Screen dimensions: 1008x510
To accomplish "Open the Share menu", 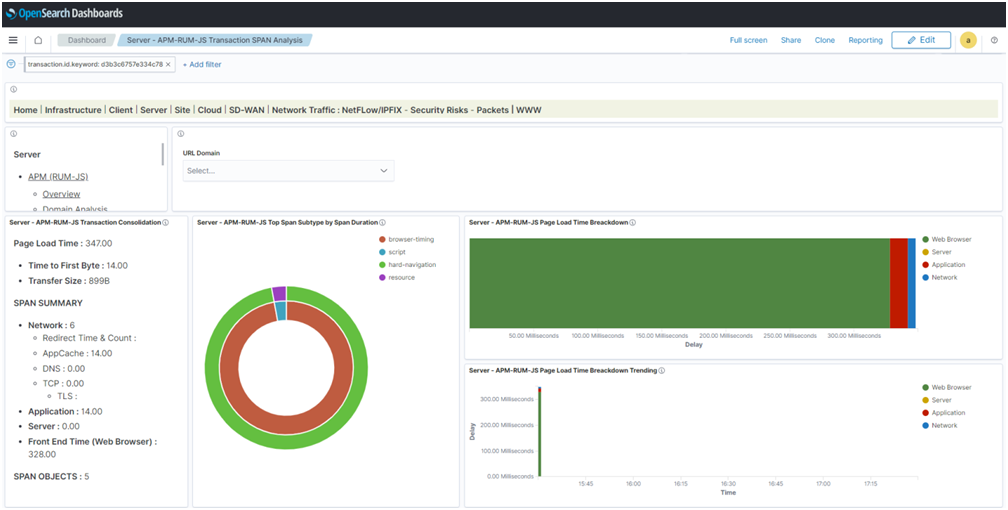I will (x=791, y=40).
